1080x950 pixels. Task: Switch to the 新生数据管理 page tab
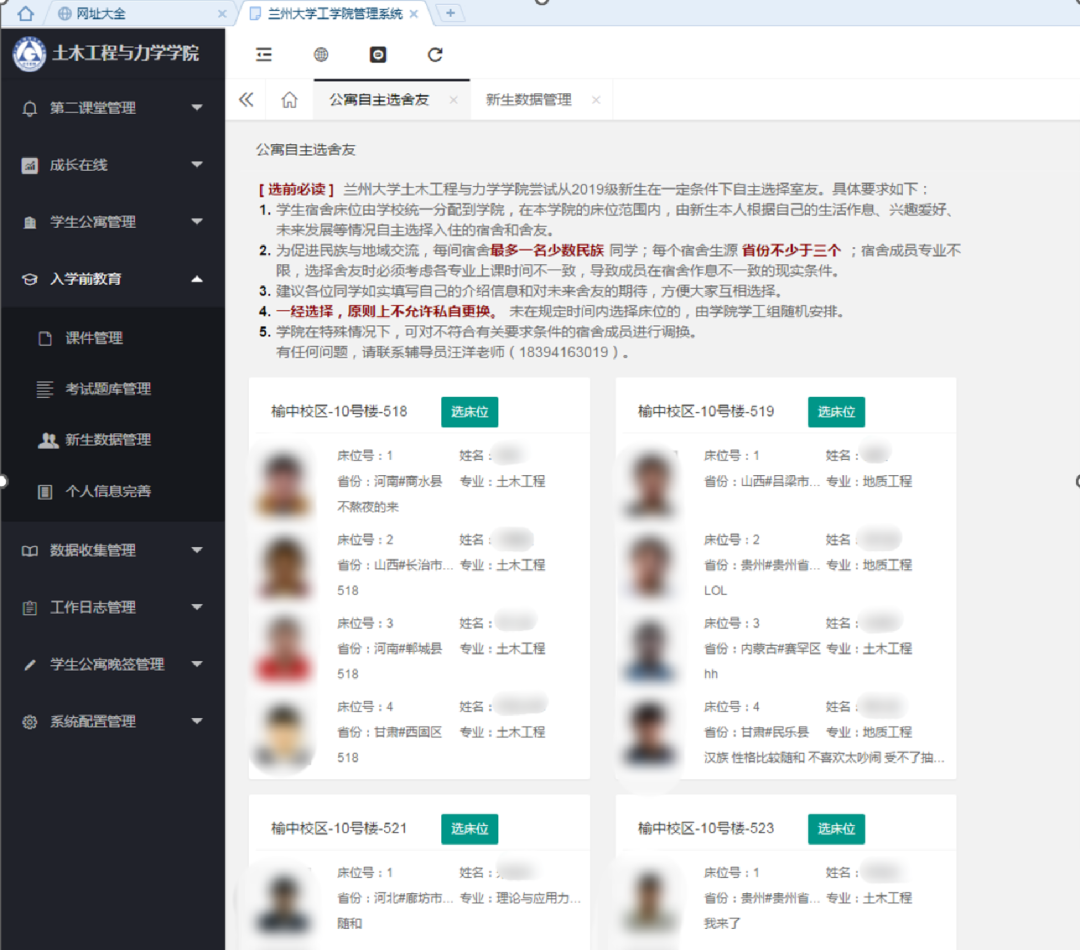pyautogui.click(x=528, y=100)
